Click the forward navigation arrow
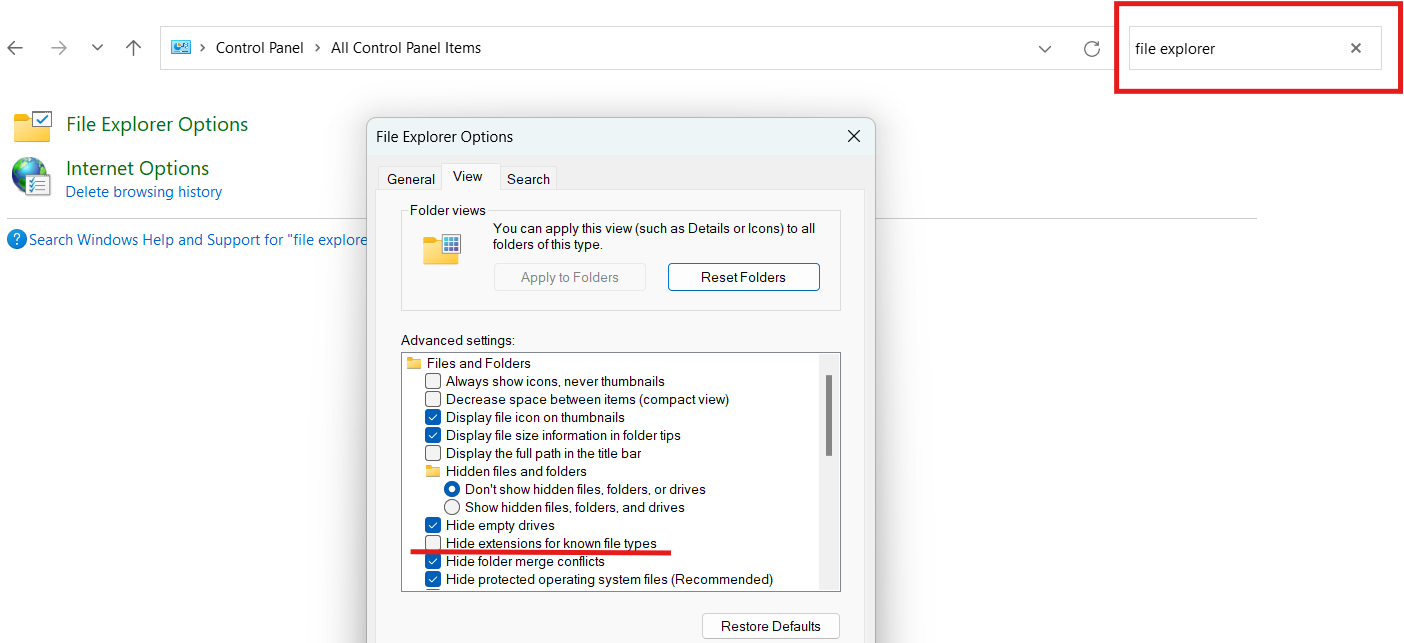 [59, 48]
